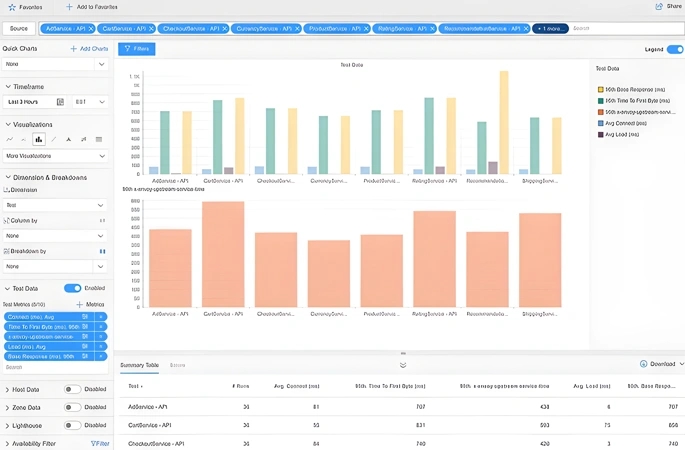
Task: Open More Visualizations dropdown
Action: point(55,156)
